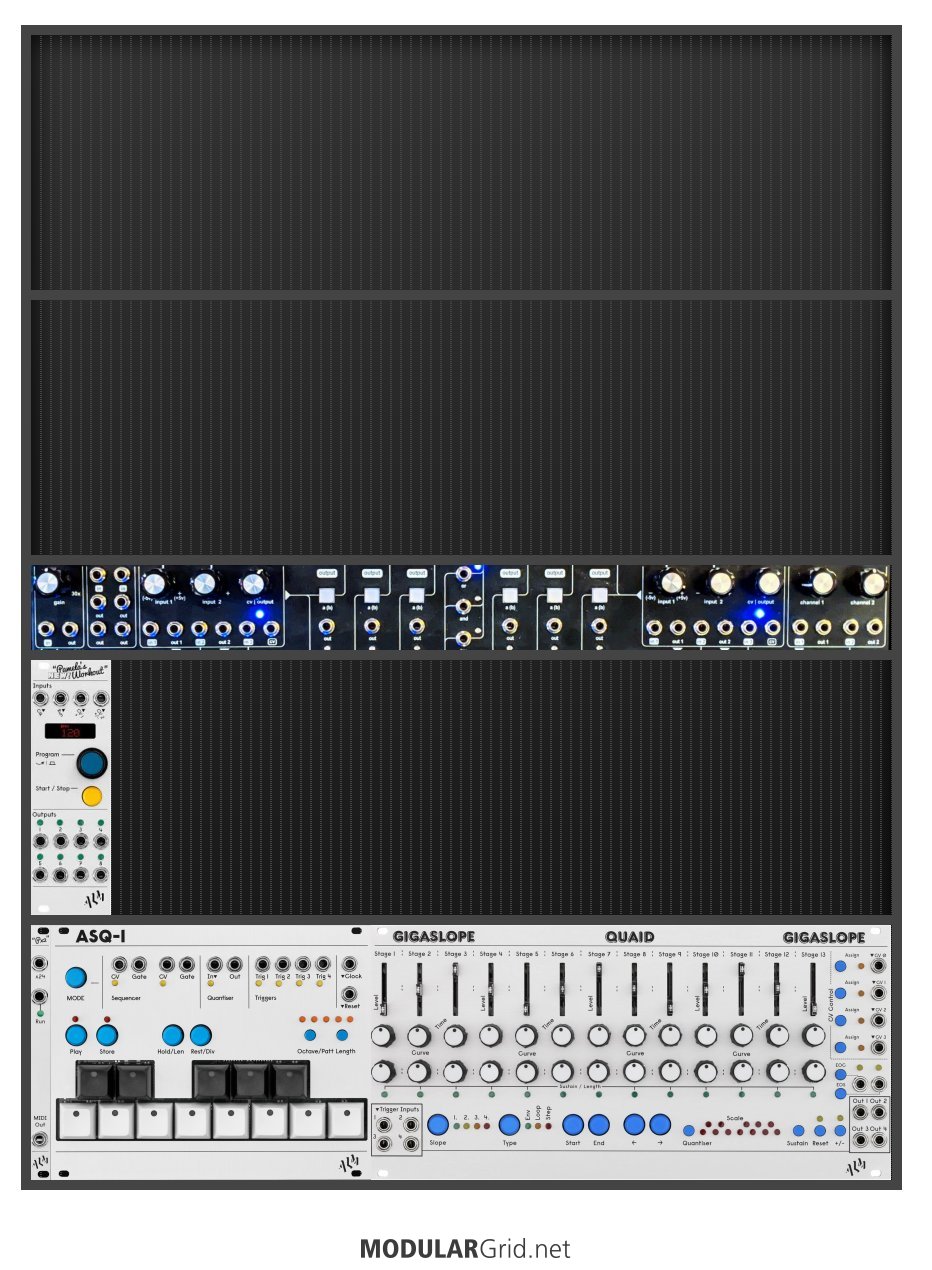The width and height of the screenshot is (932, 1270).
Task: Click the ASQ-1 Clock input jack
Action: (x=350, y=964)
